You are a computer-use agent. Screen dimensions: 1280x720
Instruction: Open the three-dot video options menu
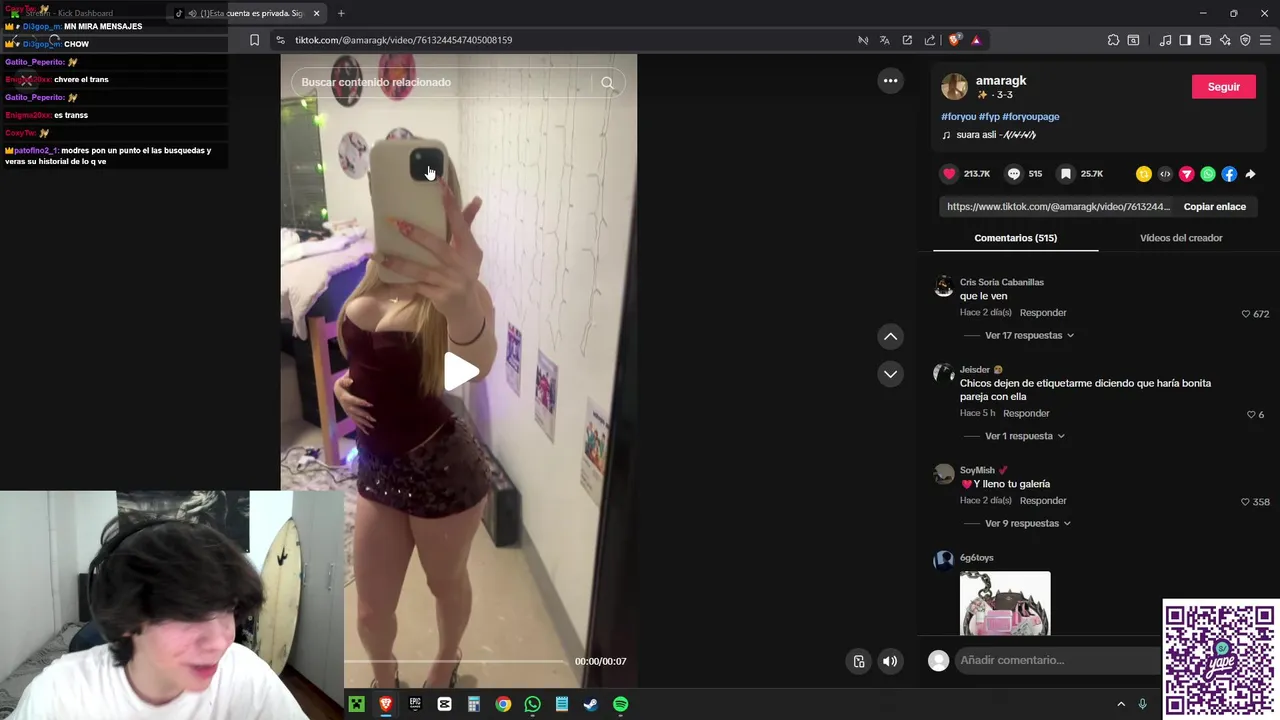click(x=890, y=81)
